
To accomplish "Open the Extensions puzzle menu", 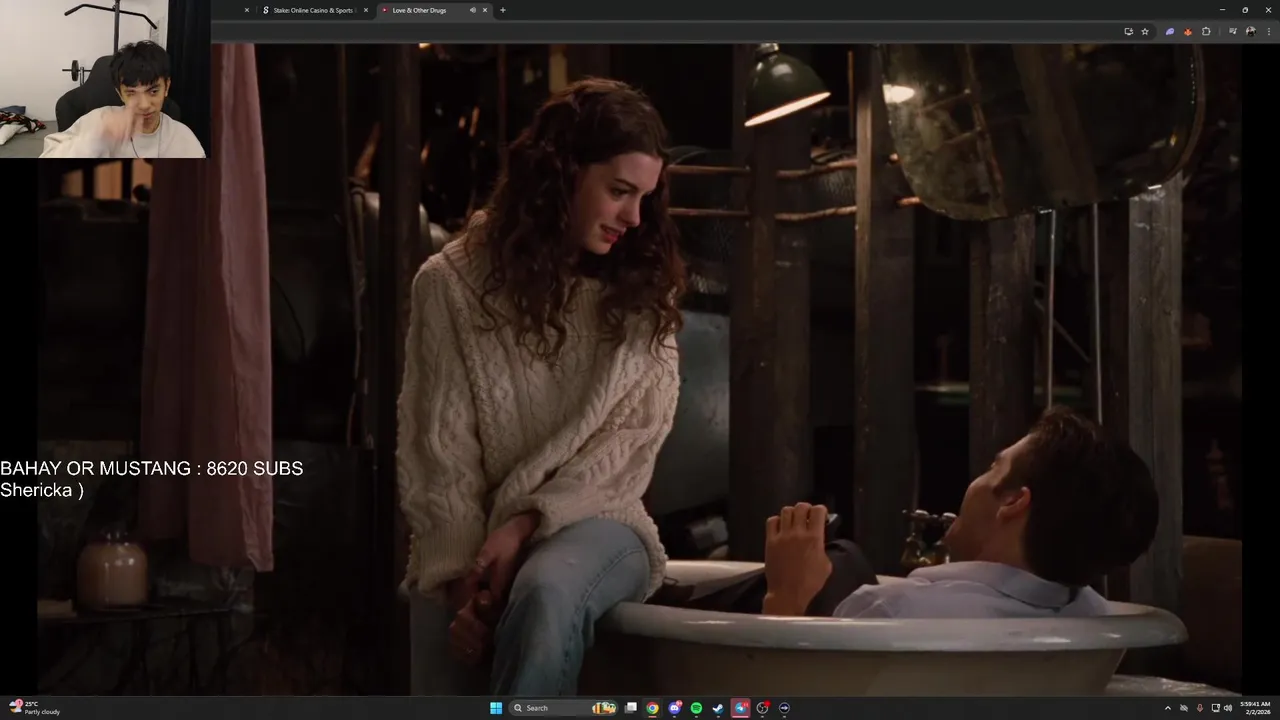I will [x=1206, y=31].
